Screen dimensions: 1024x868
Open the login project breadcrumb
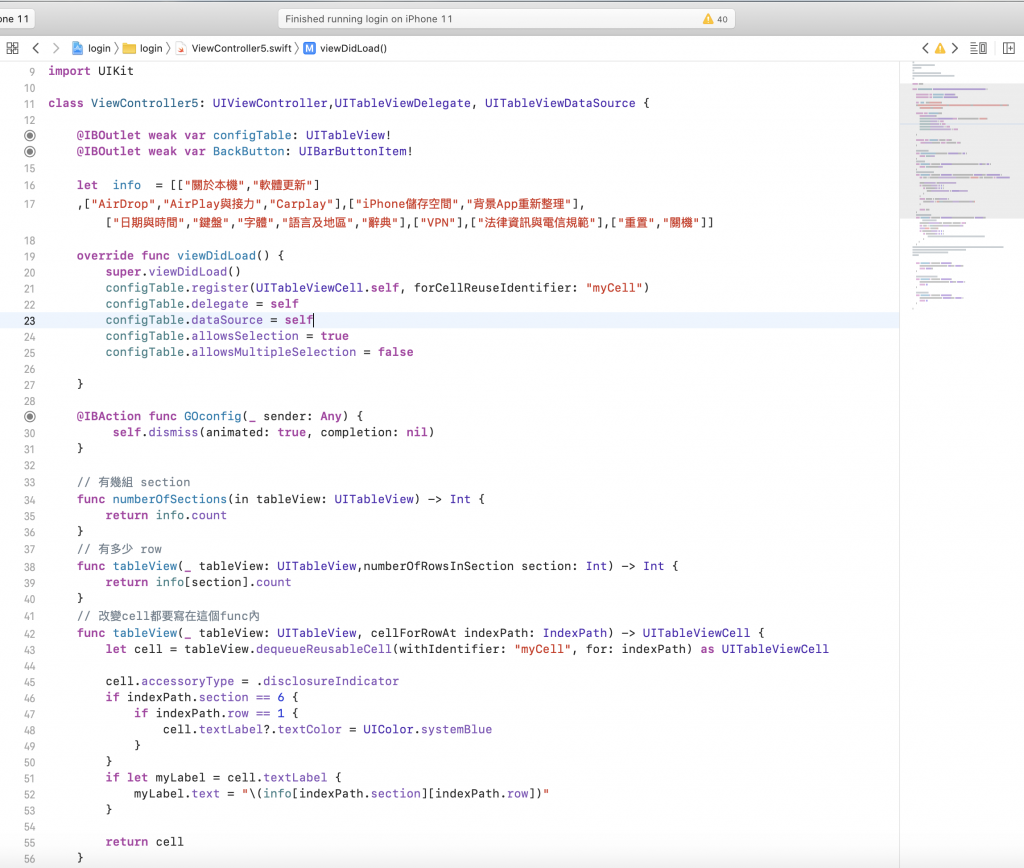(99, 48)
